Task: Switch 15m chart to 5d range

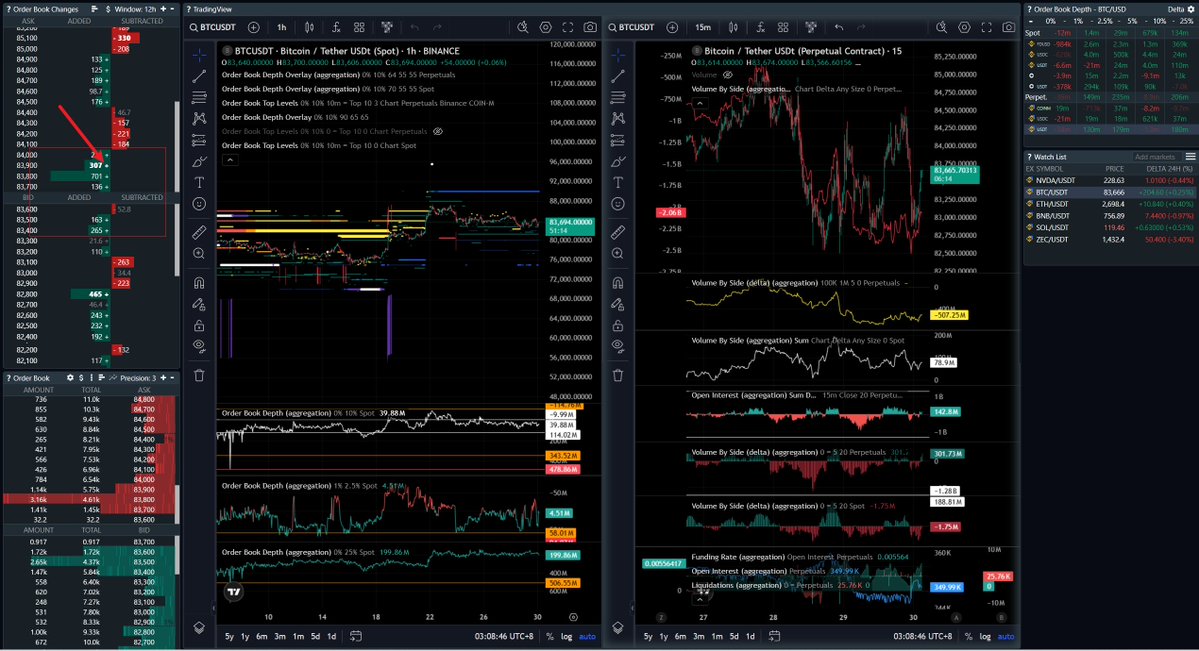Action: point(734,636)
